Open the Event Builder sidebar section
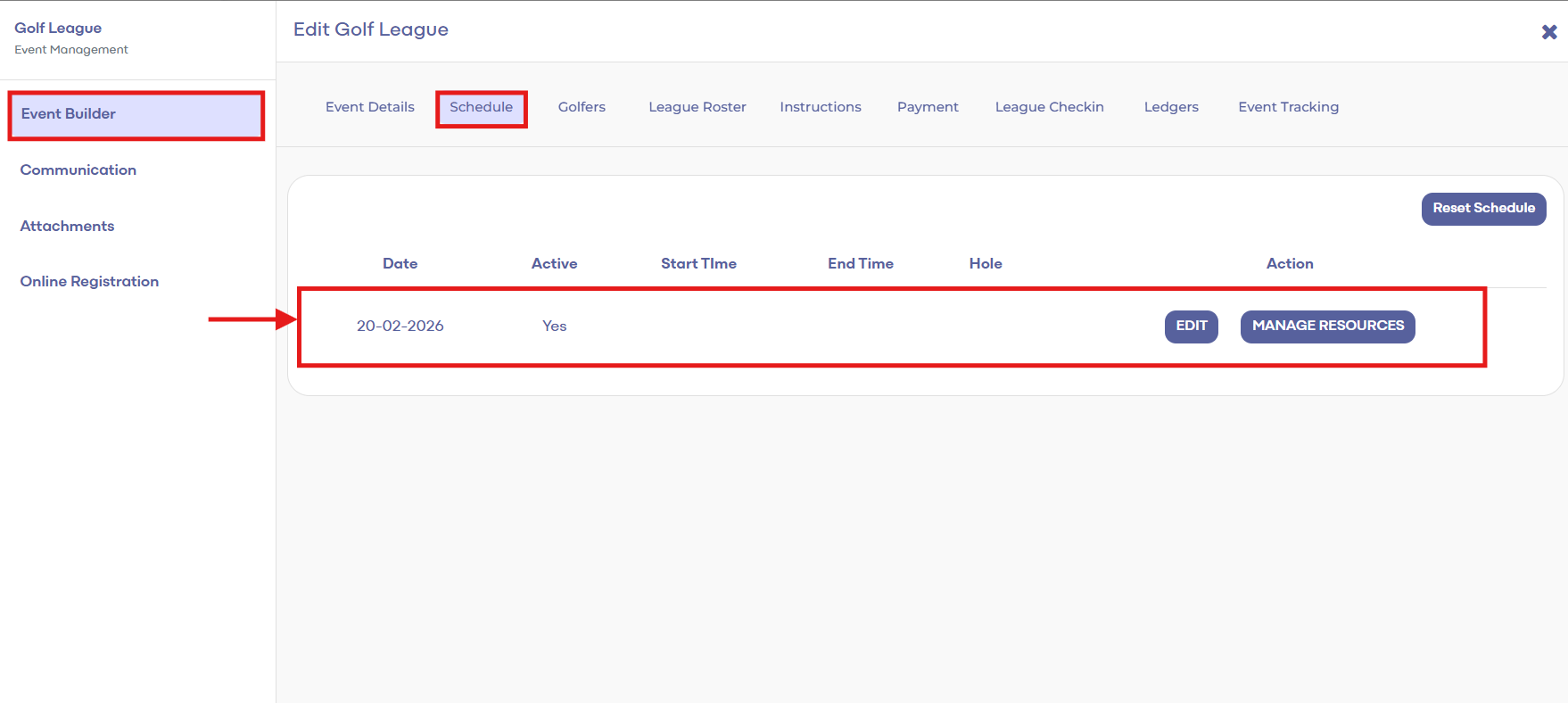 [x=69, y=114]
